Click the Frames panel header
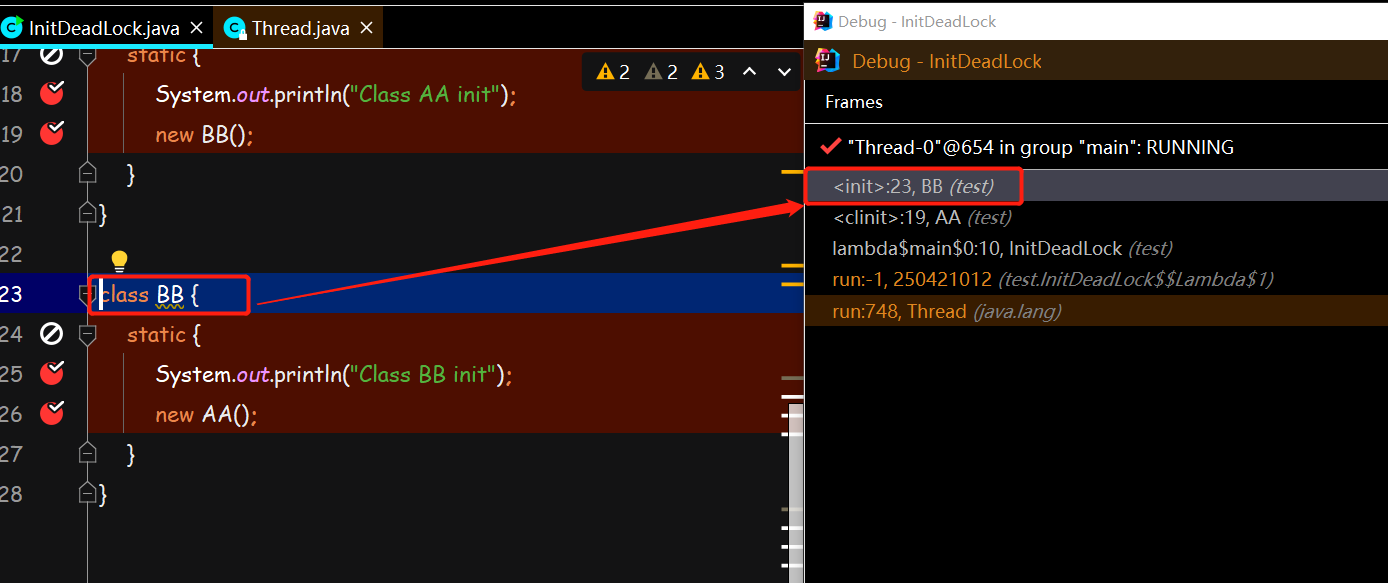This screenshot has height=583, width=1388. click(854, 102)
